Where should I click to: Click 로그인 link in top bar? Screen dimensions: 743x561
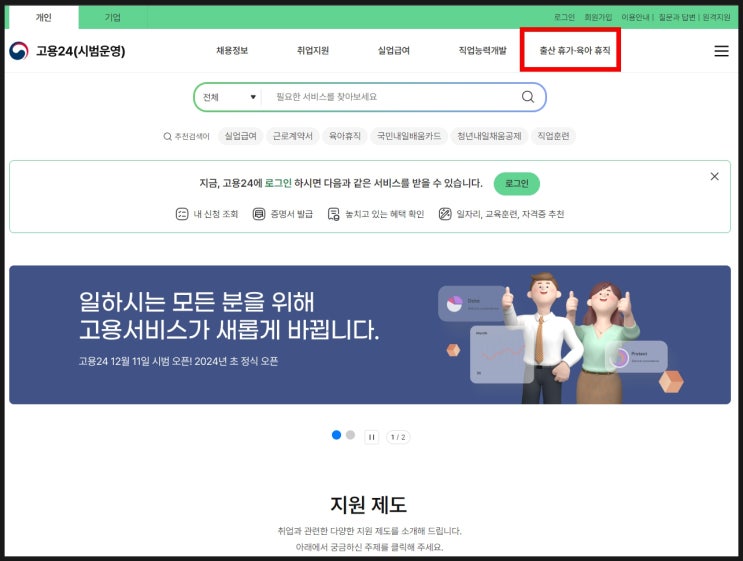coord(564,18)
